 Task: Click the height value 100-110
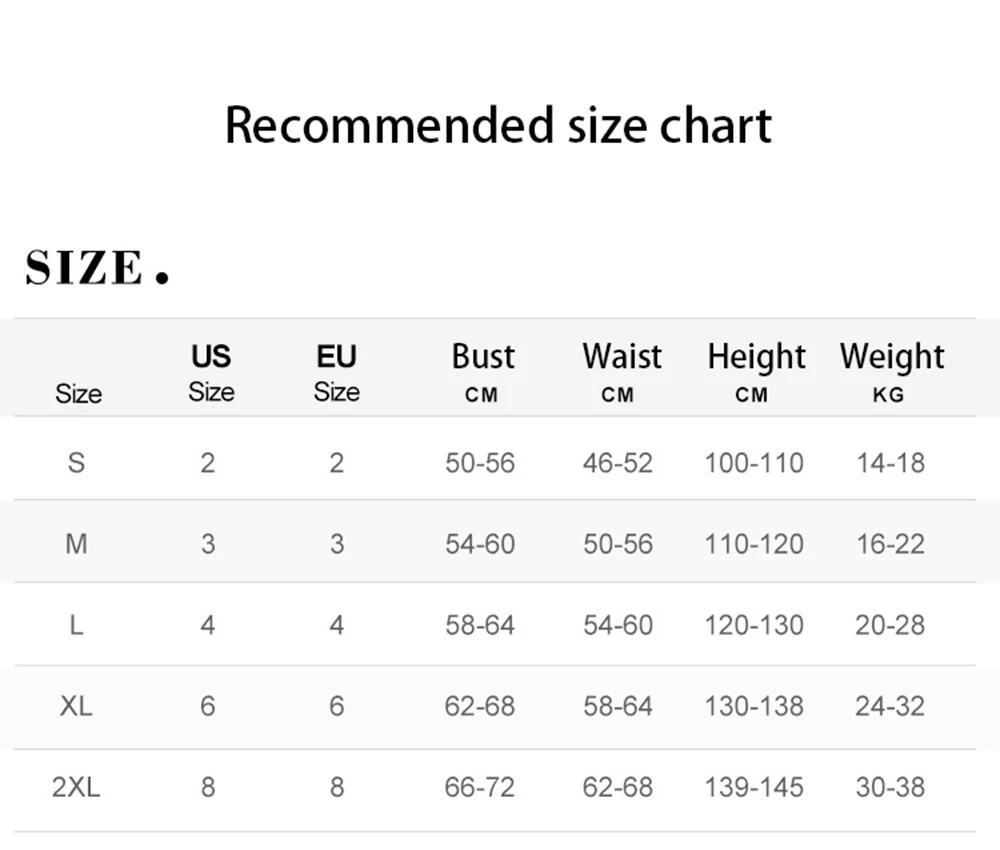(x=754, y=463)
